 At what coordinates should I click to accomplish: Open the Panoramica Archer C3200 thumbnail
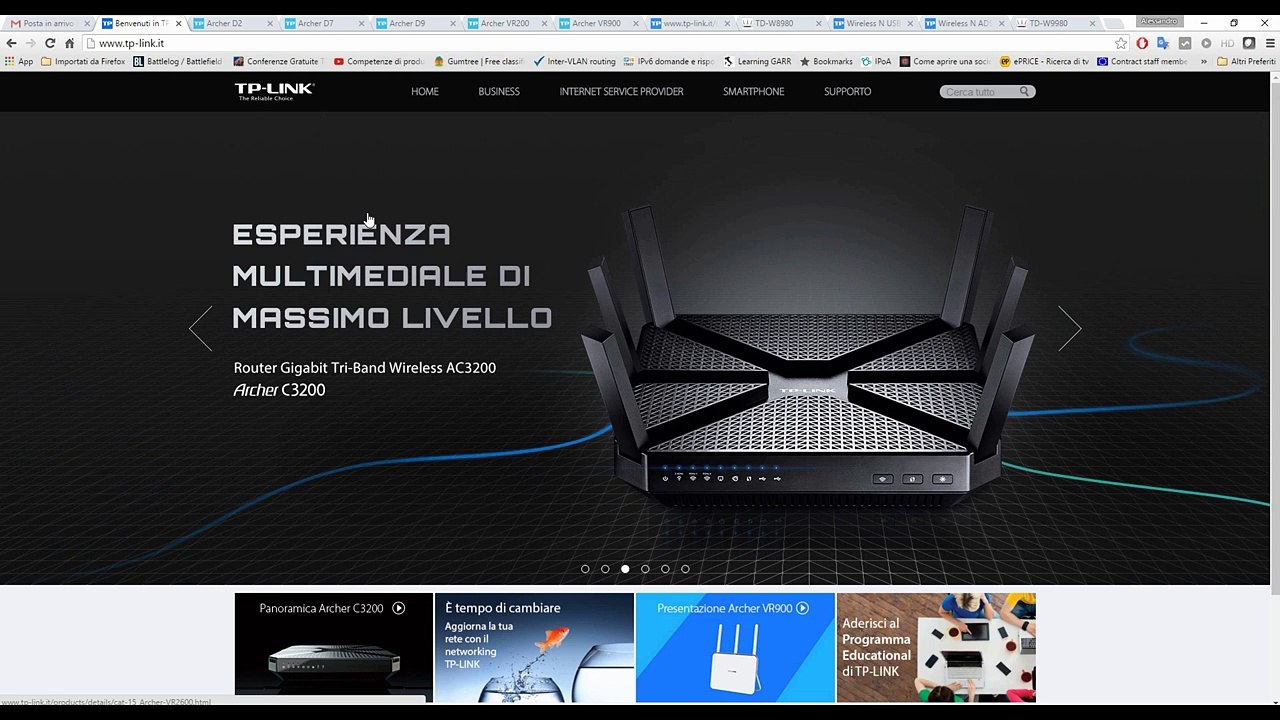point(334,647)
